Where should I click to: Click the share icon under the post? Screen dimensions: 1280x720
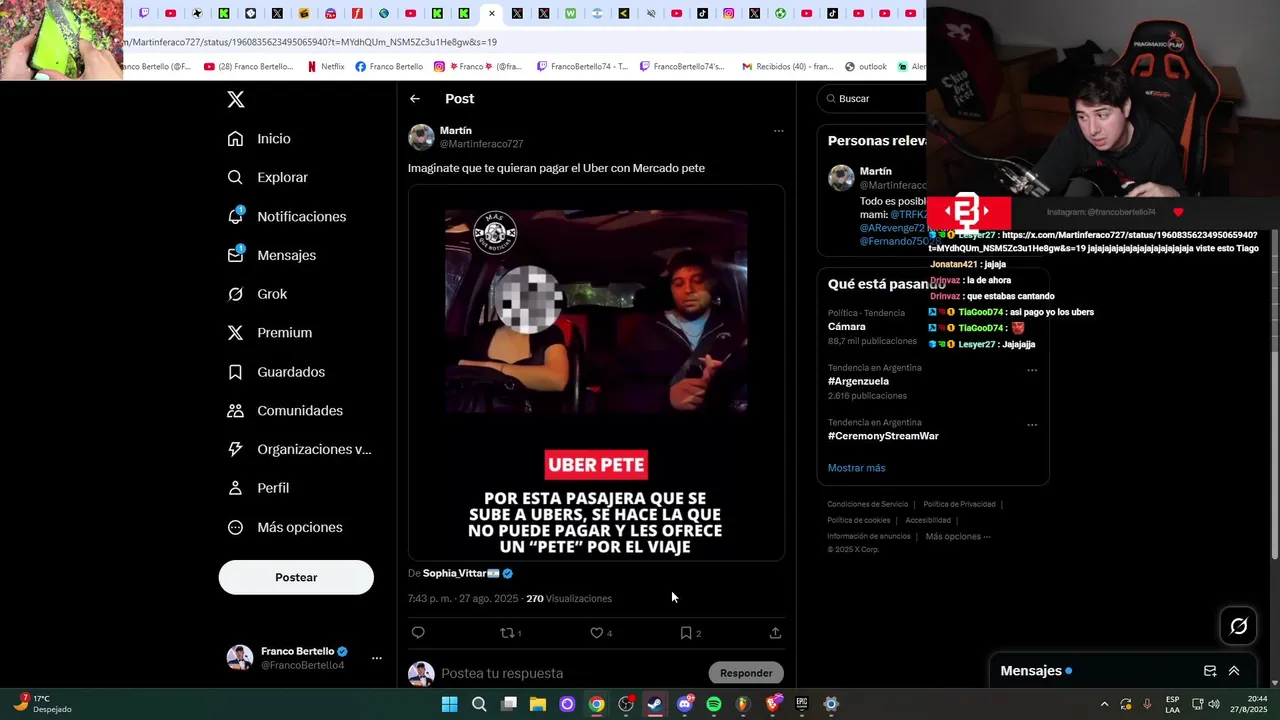(x=775, y=632)
